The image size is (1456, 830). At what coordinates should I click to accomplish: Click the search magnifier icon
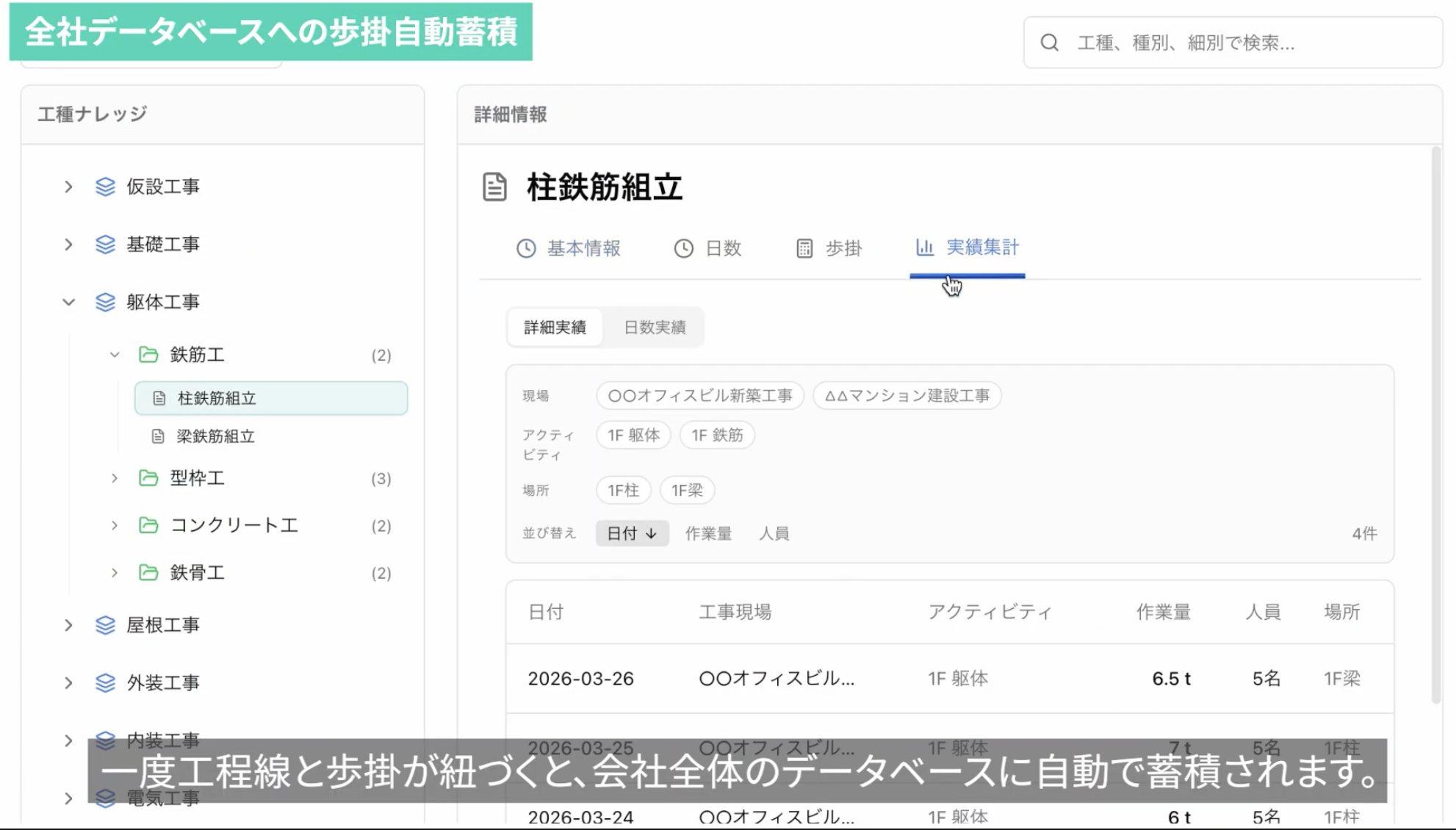[1049, 43]
